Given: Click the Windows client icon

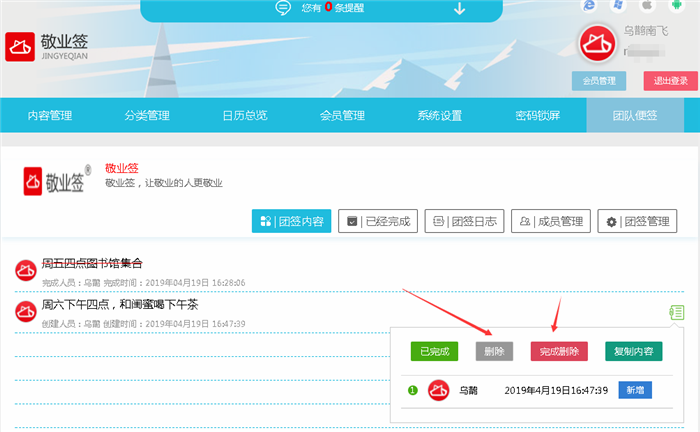Looking at the screenshot, I should tap(618, 5).
